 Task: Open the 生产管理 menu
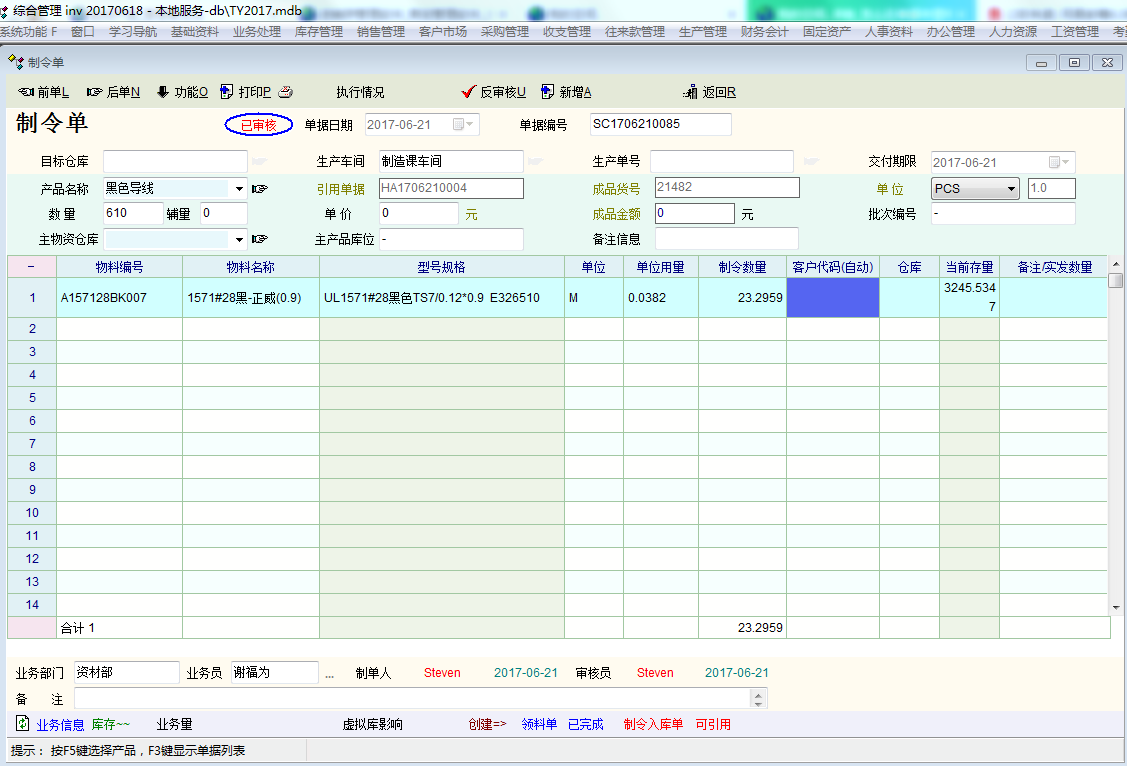[702, 32]
